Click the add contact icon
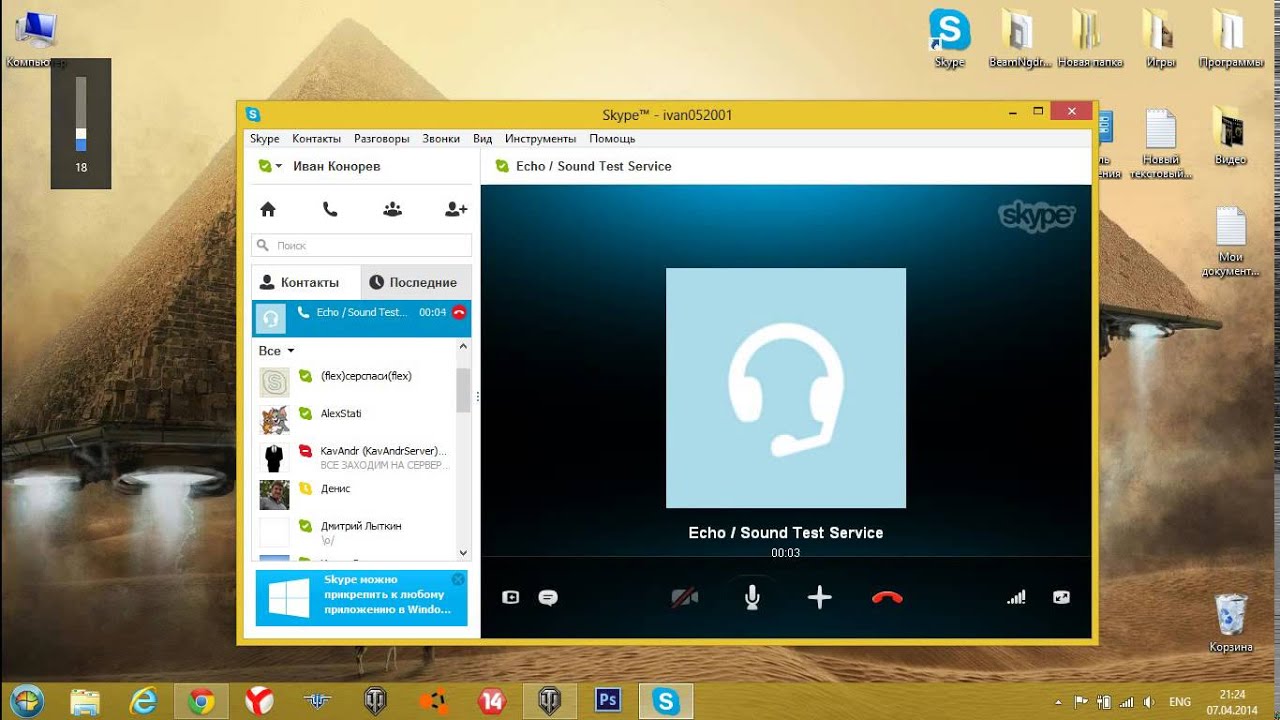The image size is (1280, 720). pyautogui.click(x=456, y=209)
